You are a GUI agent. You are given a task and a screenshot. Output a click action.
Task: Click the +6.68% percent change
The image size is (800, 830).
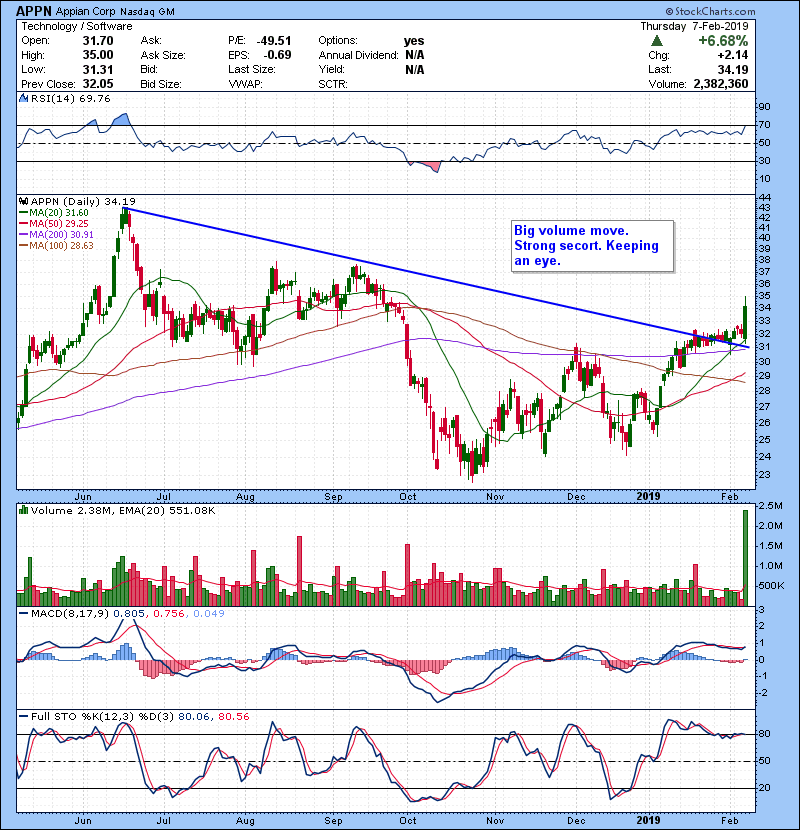723,41
